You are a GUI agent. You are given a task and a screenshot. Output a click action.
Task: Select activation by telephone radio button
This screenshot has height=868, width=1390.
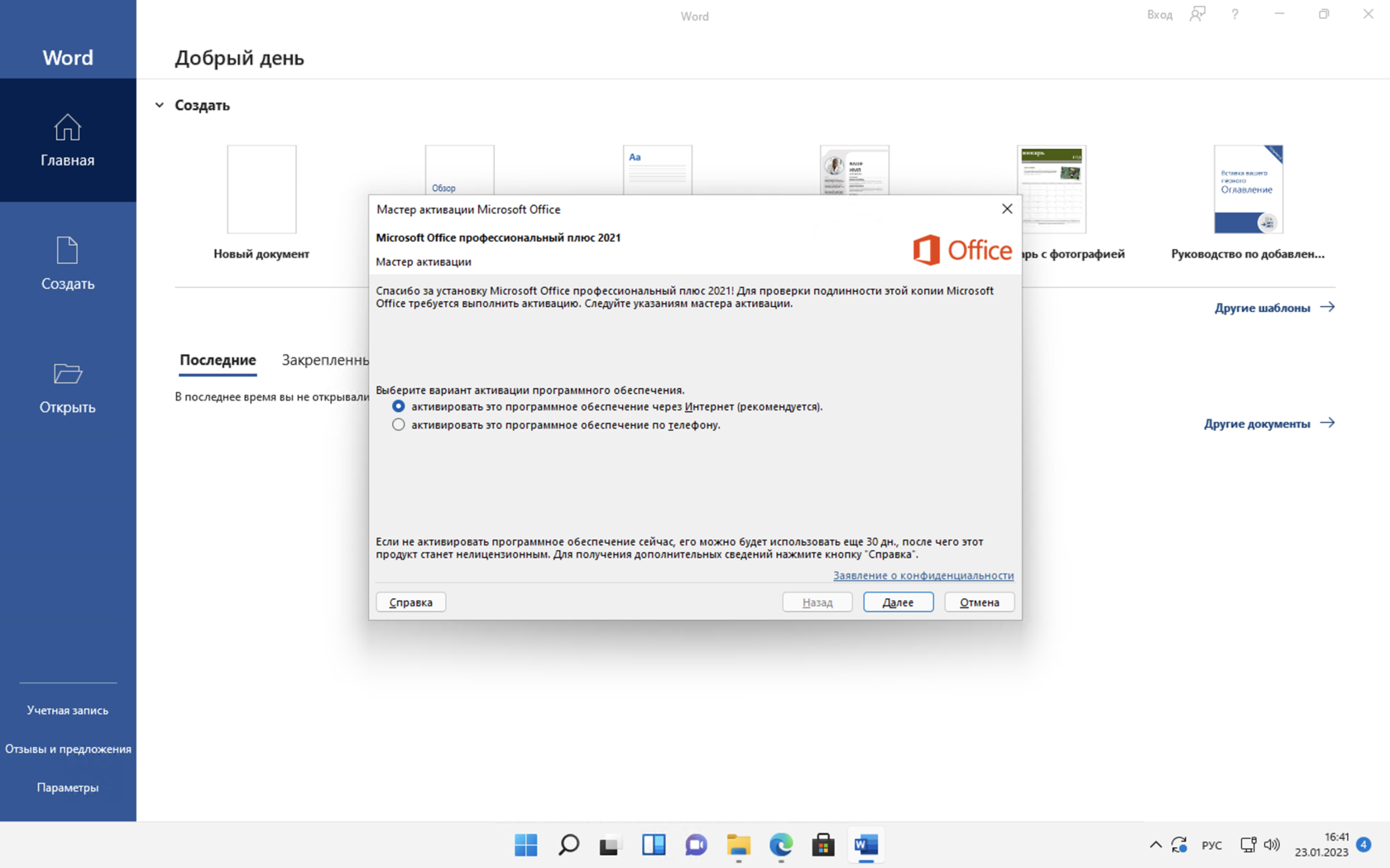[x=399, y=424]
